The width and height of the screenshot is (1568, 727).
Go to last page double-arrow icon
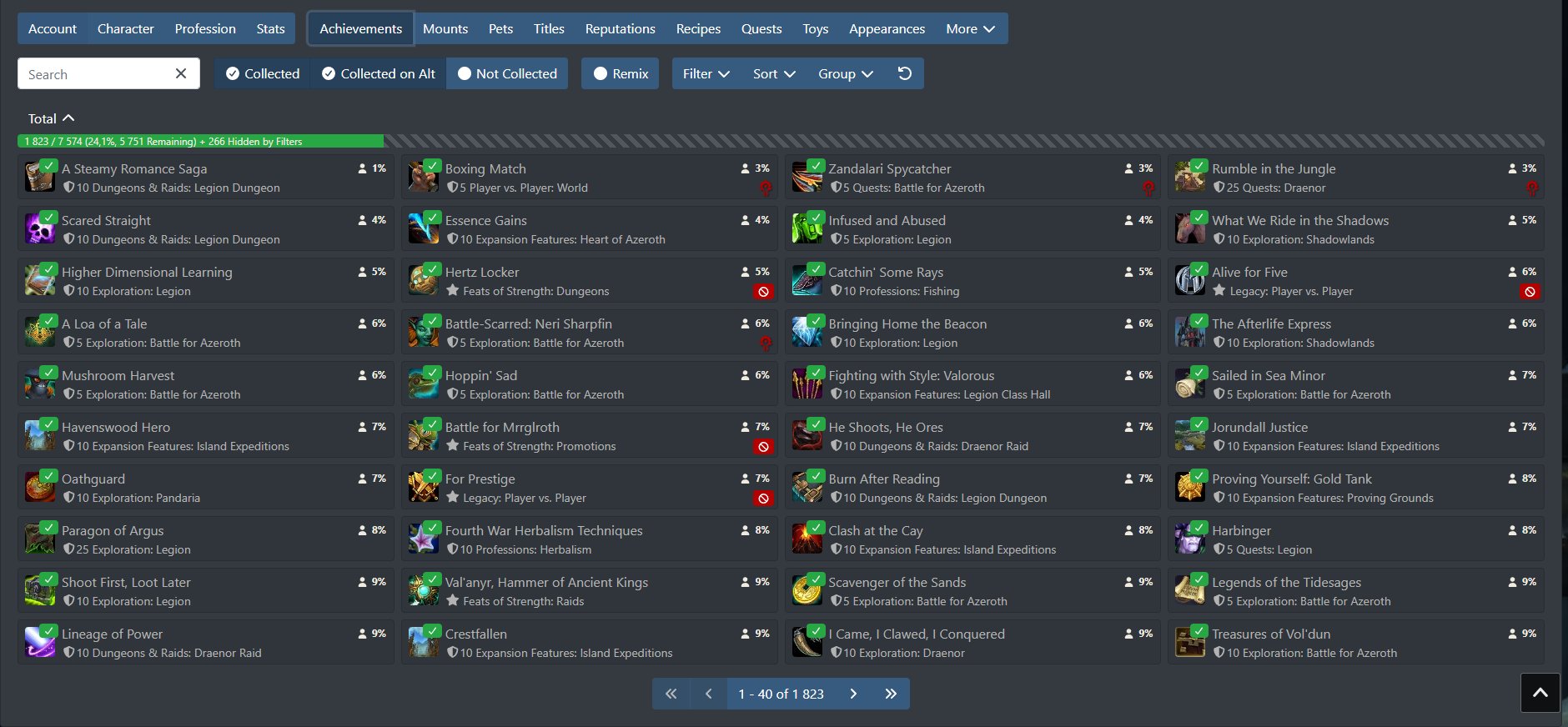point(890,694)
